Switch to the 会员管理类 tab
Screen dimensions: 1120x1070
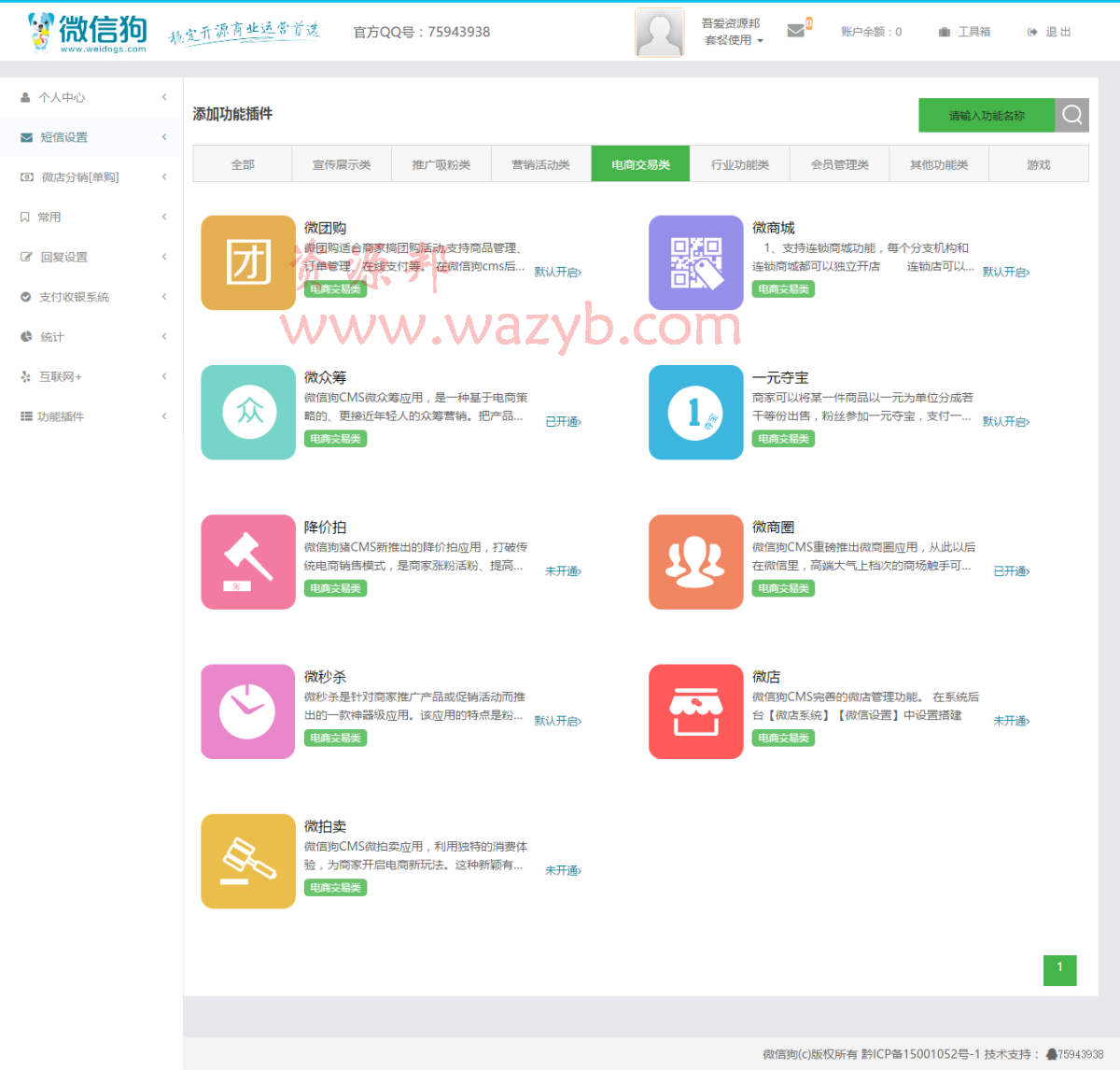pyautogui.click(x=840, y=164)
